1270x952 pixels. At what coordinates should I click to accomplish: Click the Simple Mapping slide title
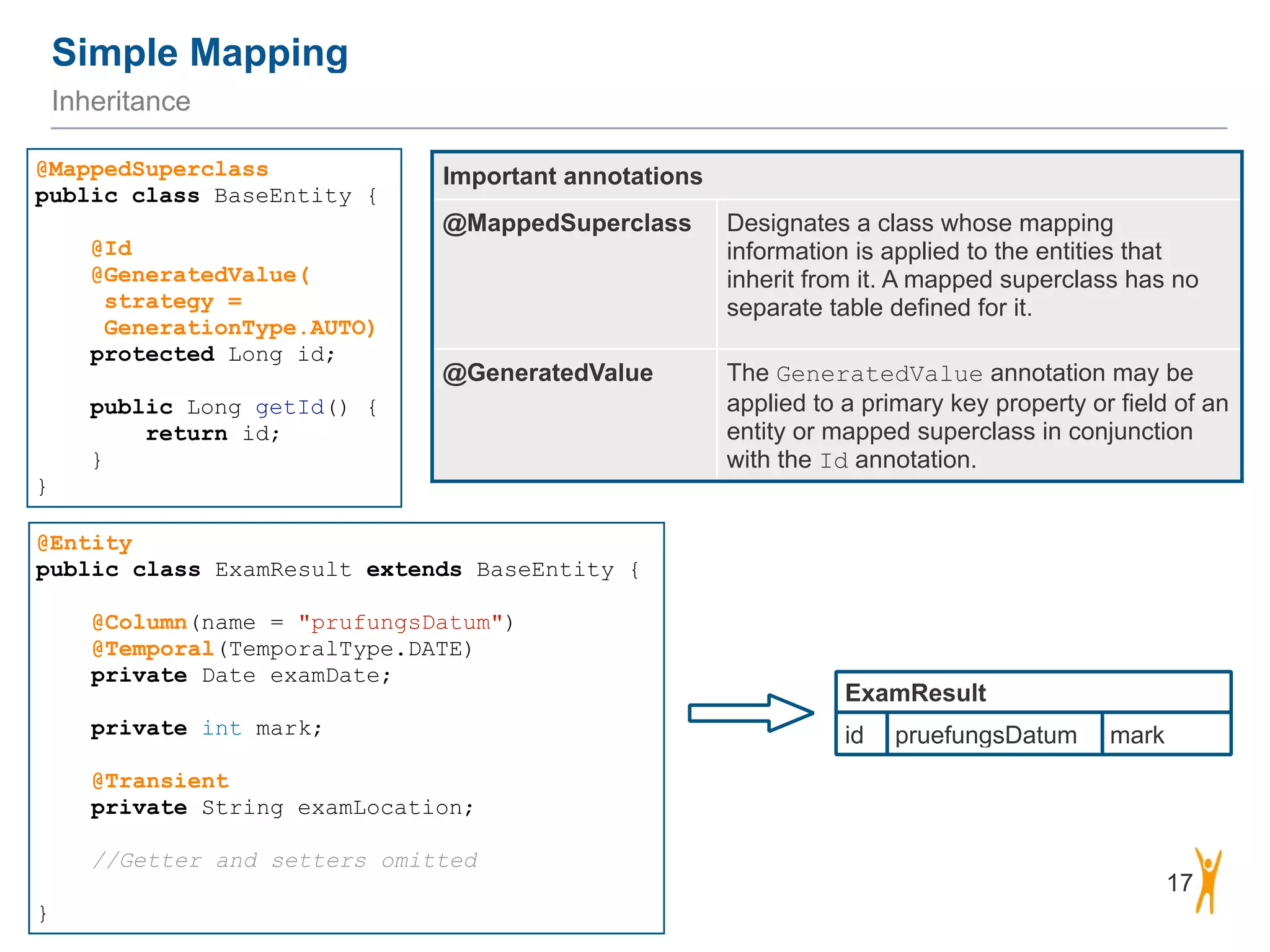click(200, 53)
